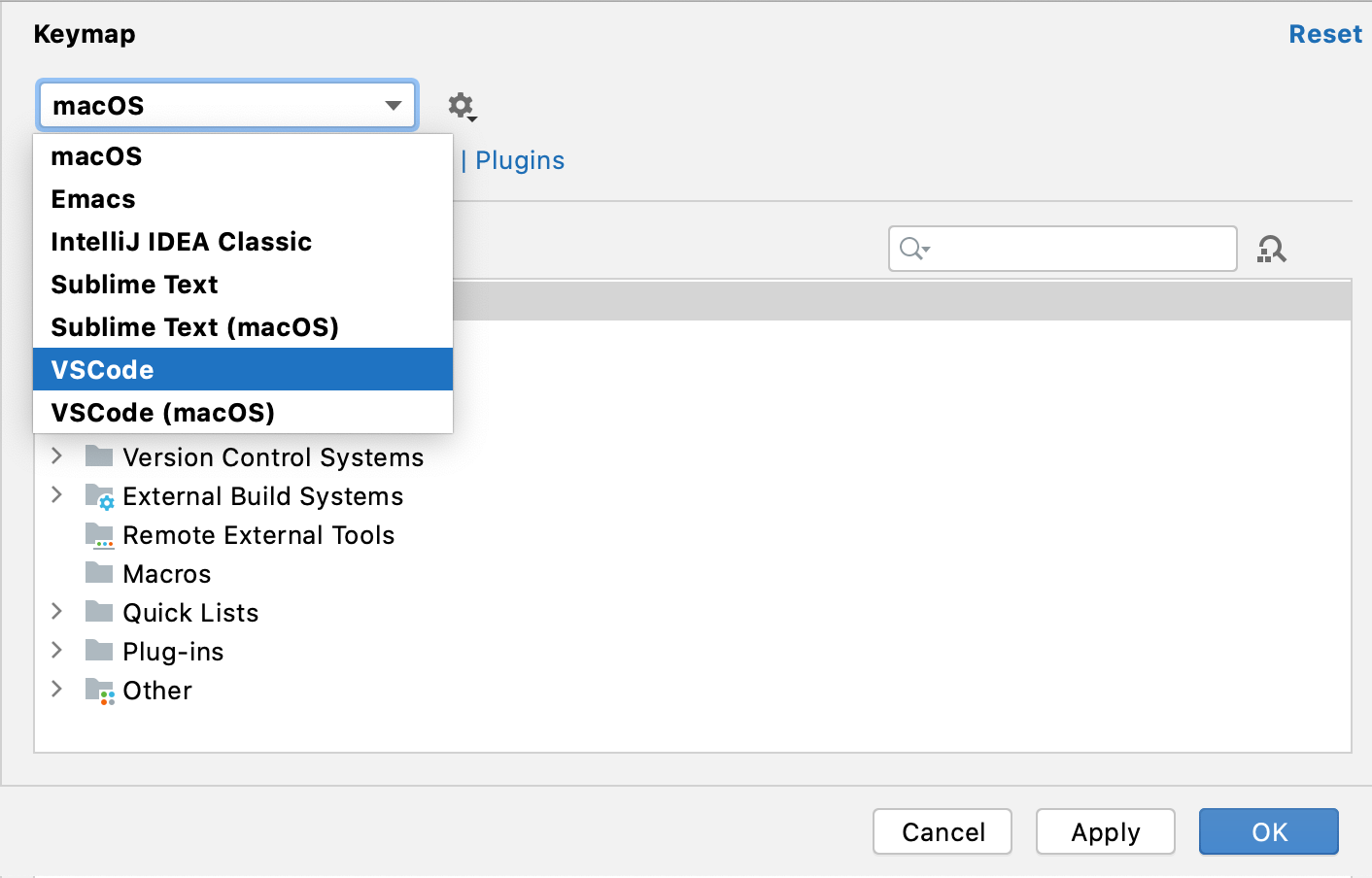
Task: Expand the Other category
Action: (x=56, y=690)
